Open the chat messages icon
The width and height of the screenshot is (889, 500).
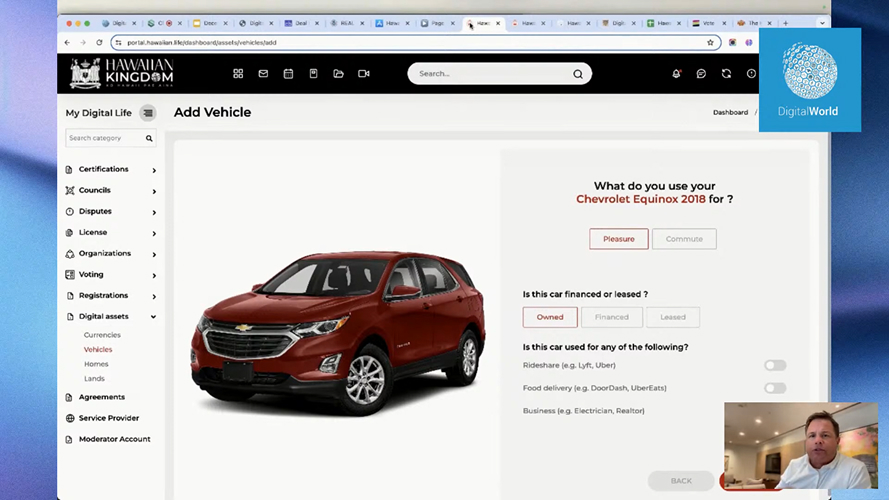[x=701, y=73]
